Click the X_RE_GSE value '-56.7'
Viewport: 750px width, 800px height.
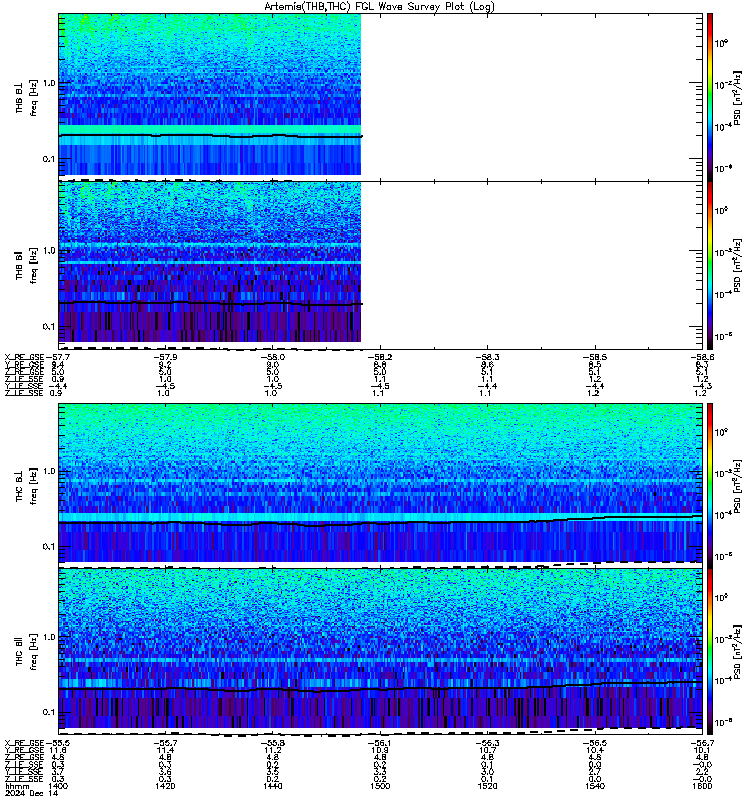click(702, 743)
